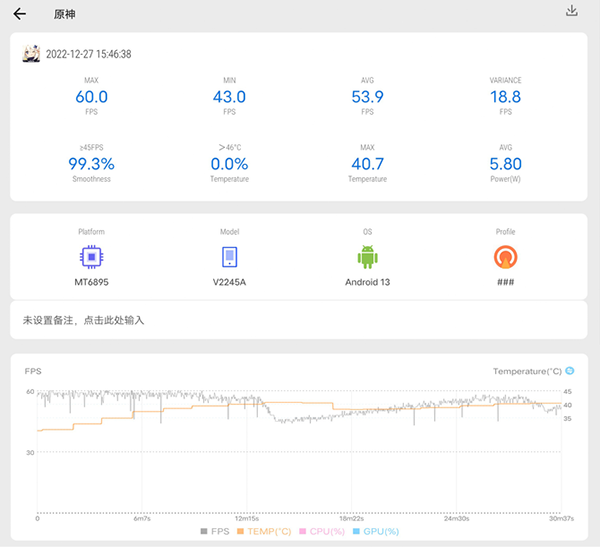
Task: Click the 18m22s mark on chart timeline
Action: (x=351, y=518)
